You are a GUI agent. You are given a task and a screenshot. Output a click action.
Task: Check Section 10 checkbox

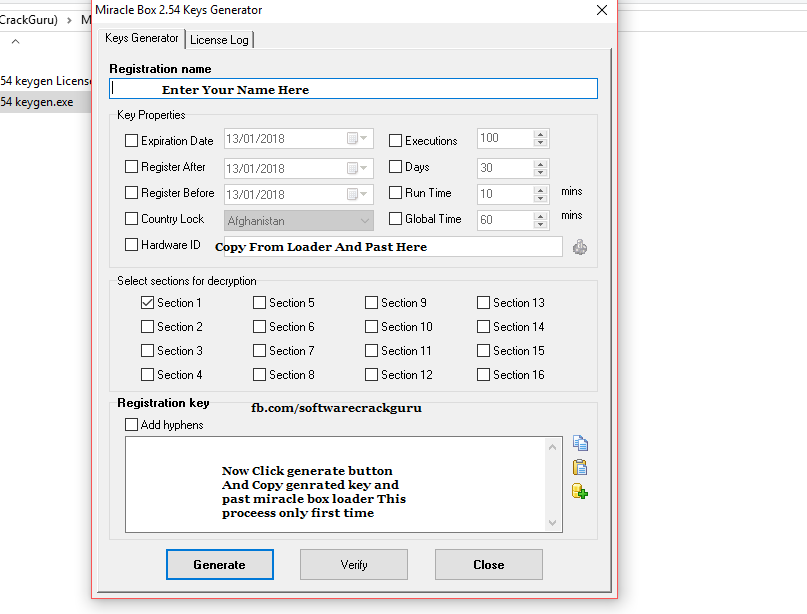click(371, 327)
